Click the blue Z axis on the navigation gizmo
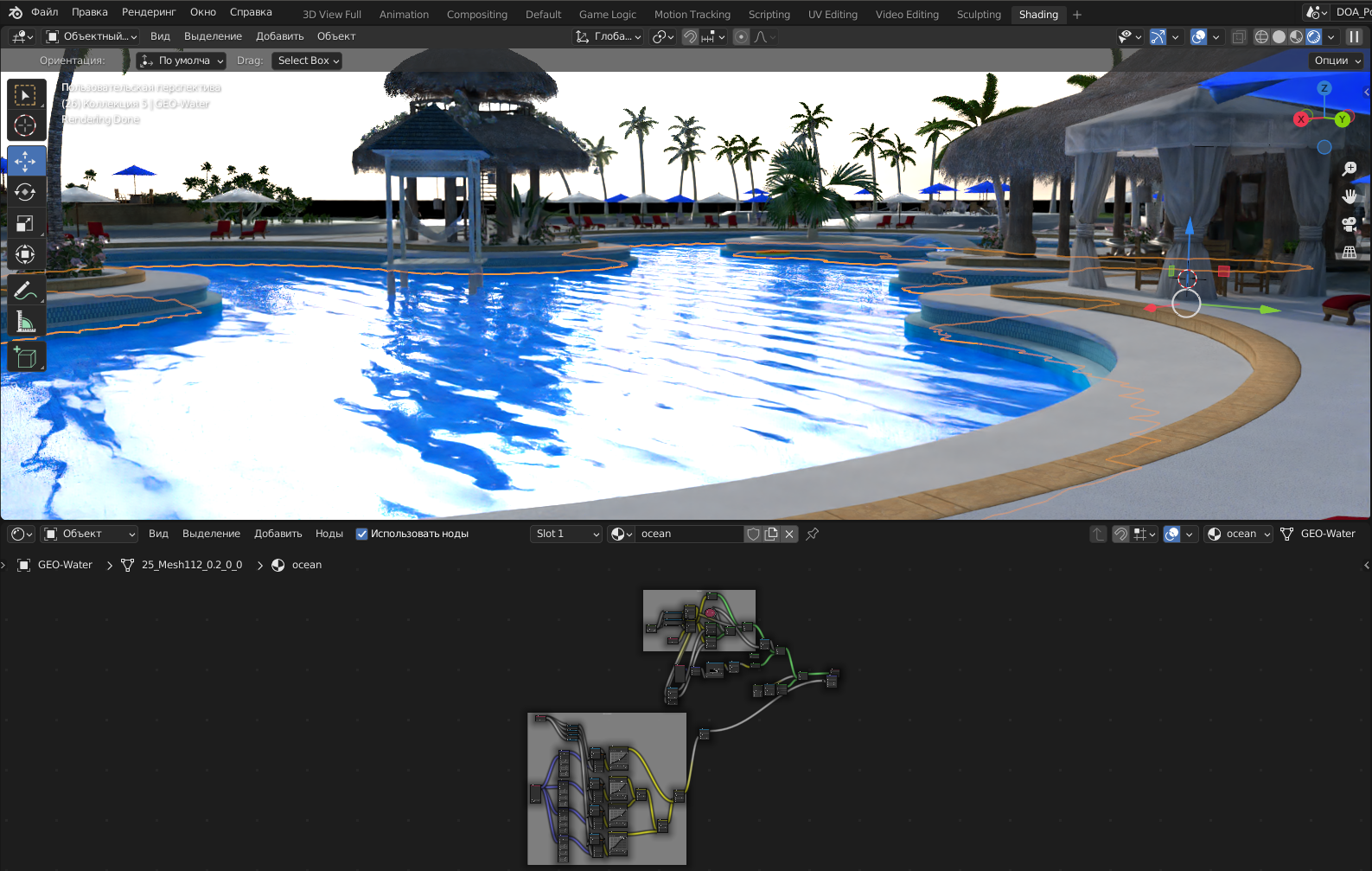Screen dimensions: 1372x871 click(1324, 88)
